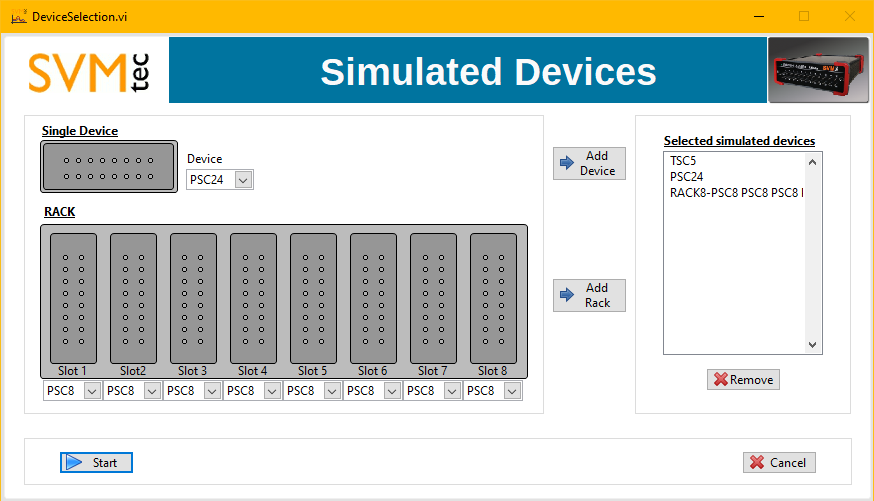
Task: Click the Add Rack button
Action: (589, 295)
